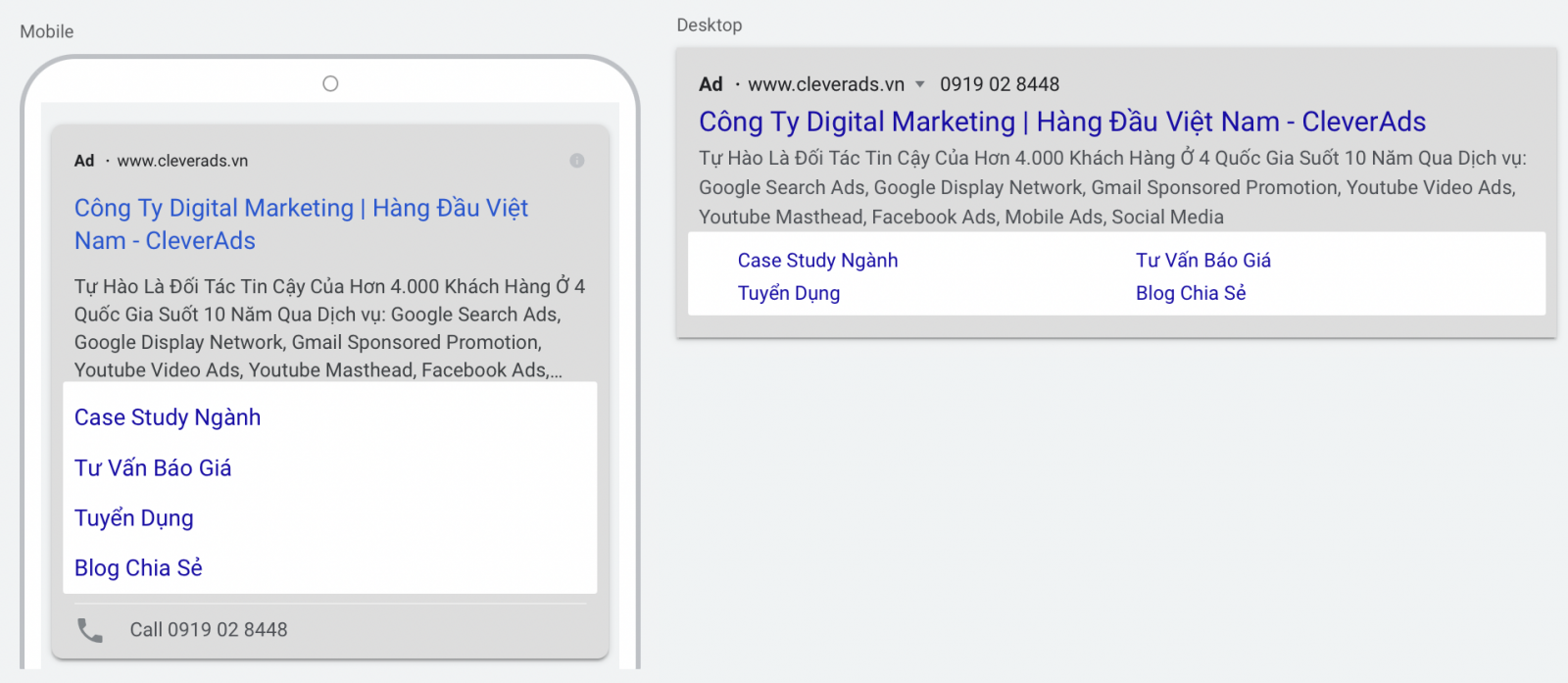Click the desktop ad description text

pos(1112,187)
